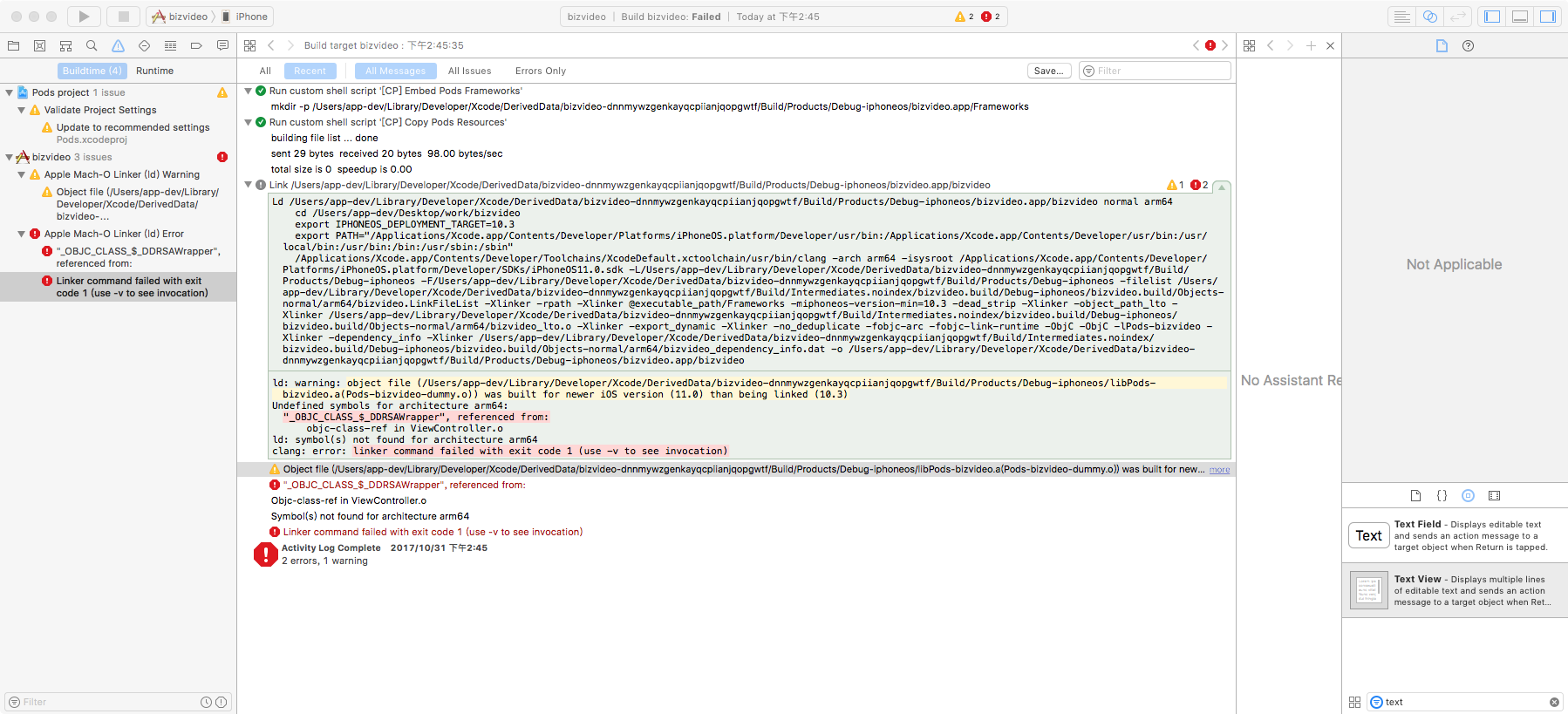Screen dimensions: 1568x714
Task: Select the All Messages filter
Action: (x=395, y=71)
